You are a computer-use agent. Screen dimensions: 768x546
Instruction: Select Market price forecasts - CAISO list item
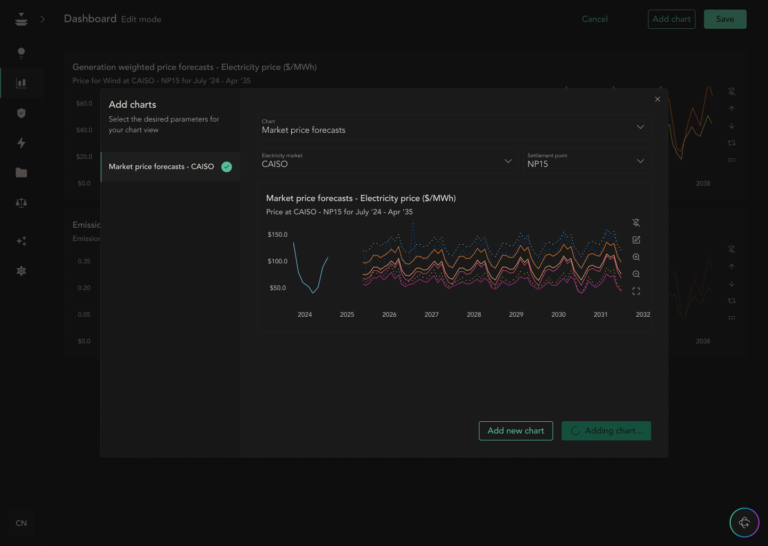170,167
